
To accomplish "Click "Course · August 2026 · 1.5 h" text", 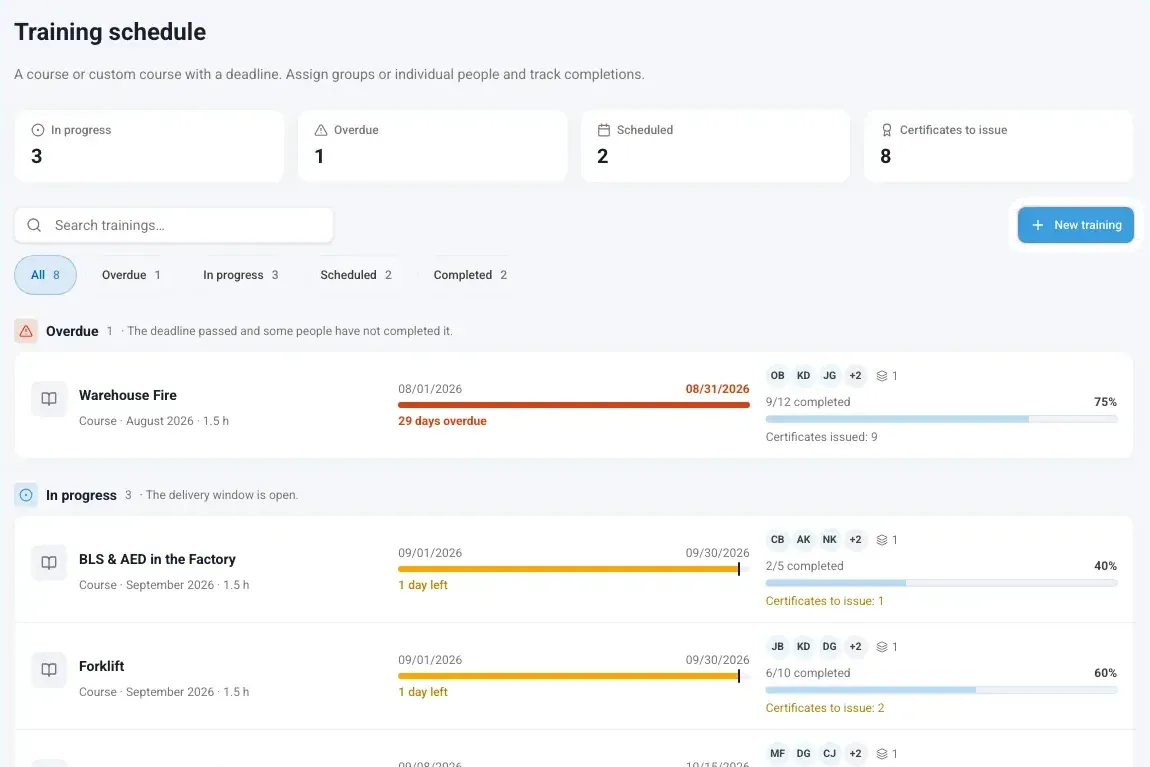I will [x=154, y=421].
